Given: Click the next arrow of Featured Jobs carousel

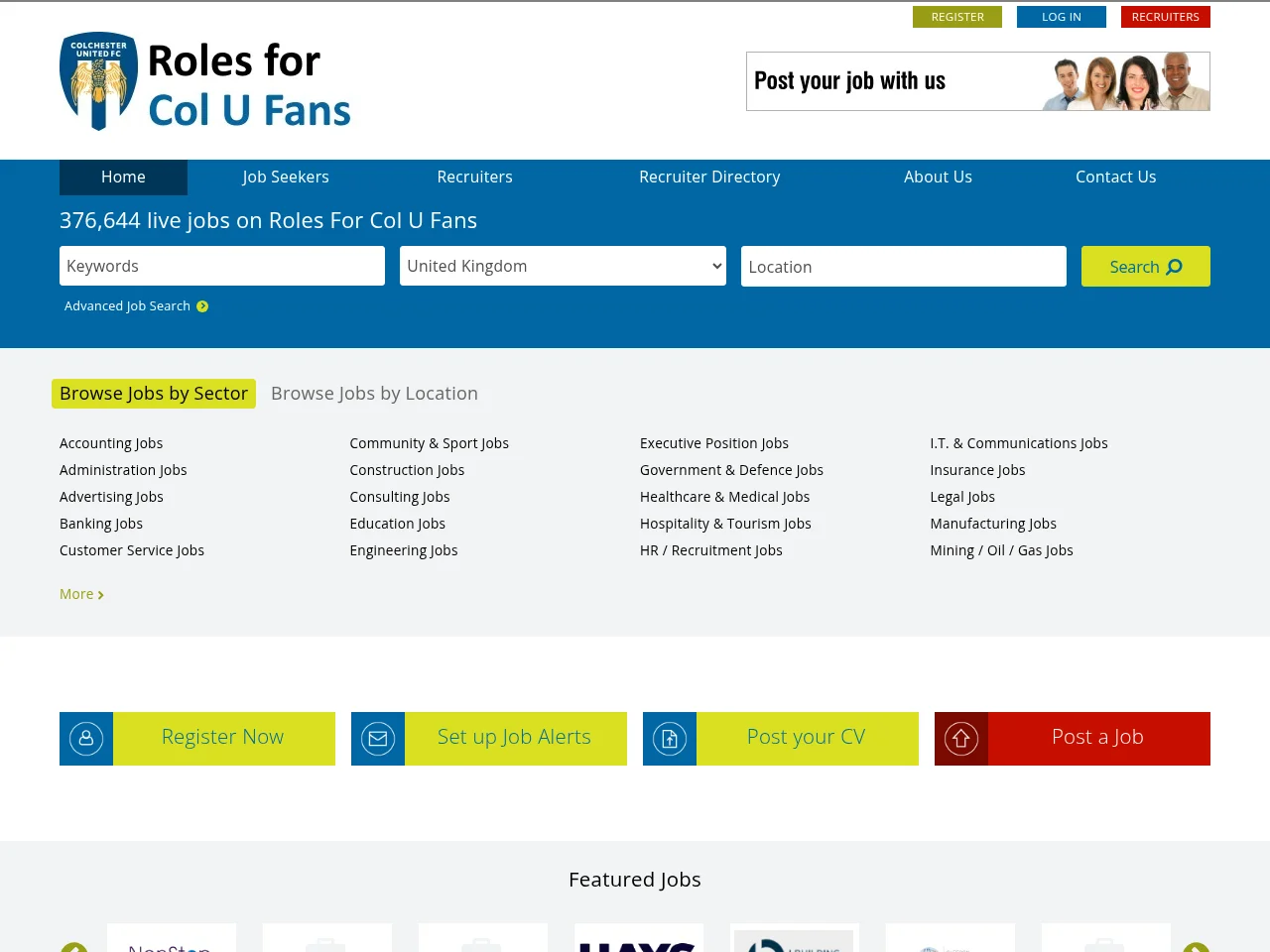Looking at the screenshot, I should pos(1196,948).
